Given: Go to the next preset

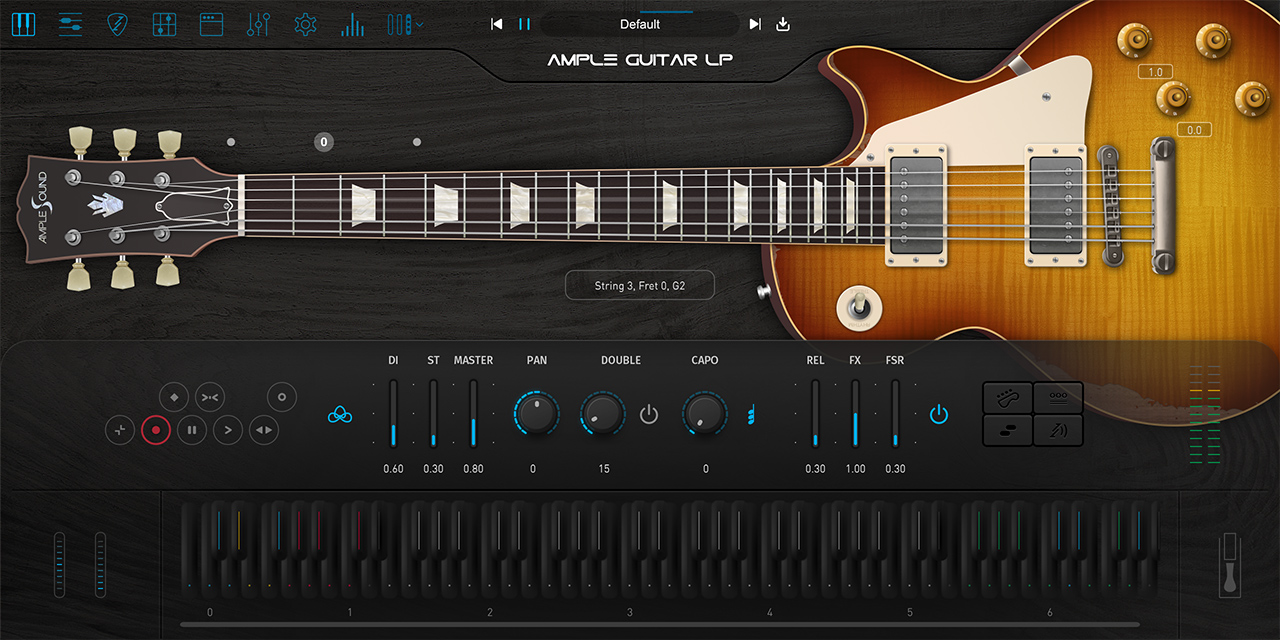Looking at the screenshot, I should [x=755, y=24].
